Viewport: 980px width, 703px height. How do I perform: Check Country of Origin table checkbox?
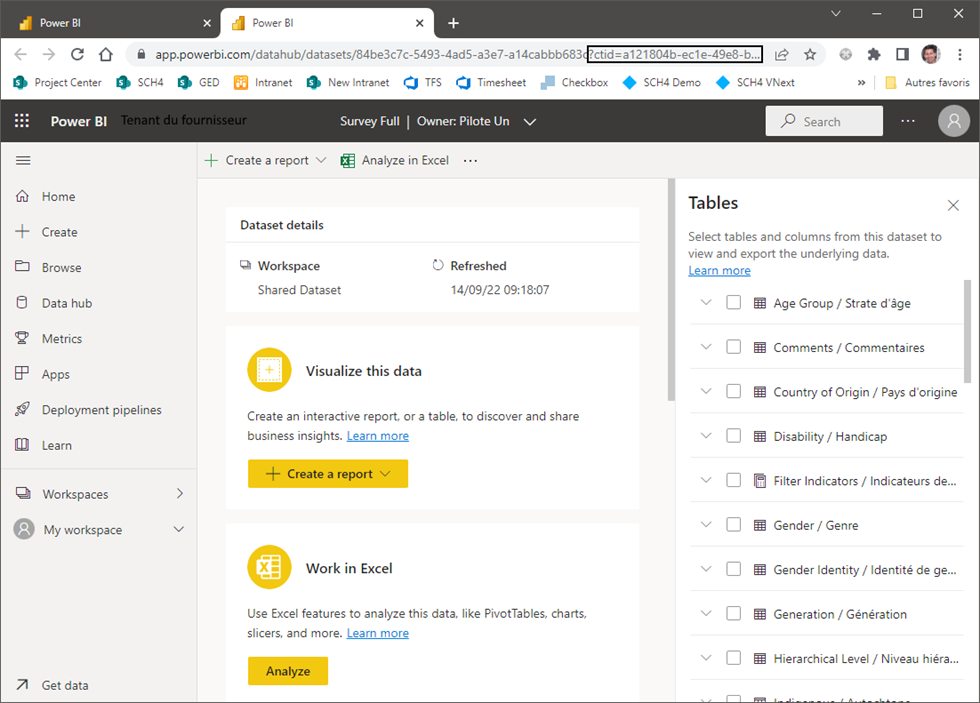tap(733, 391)
